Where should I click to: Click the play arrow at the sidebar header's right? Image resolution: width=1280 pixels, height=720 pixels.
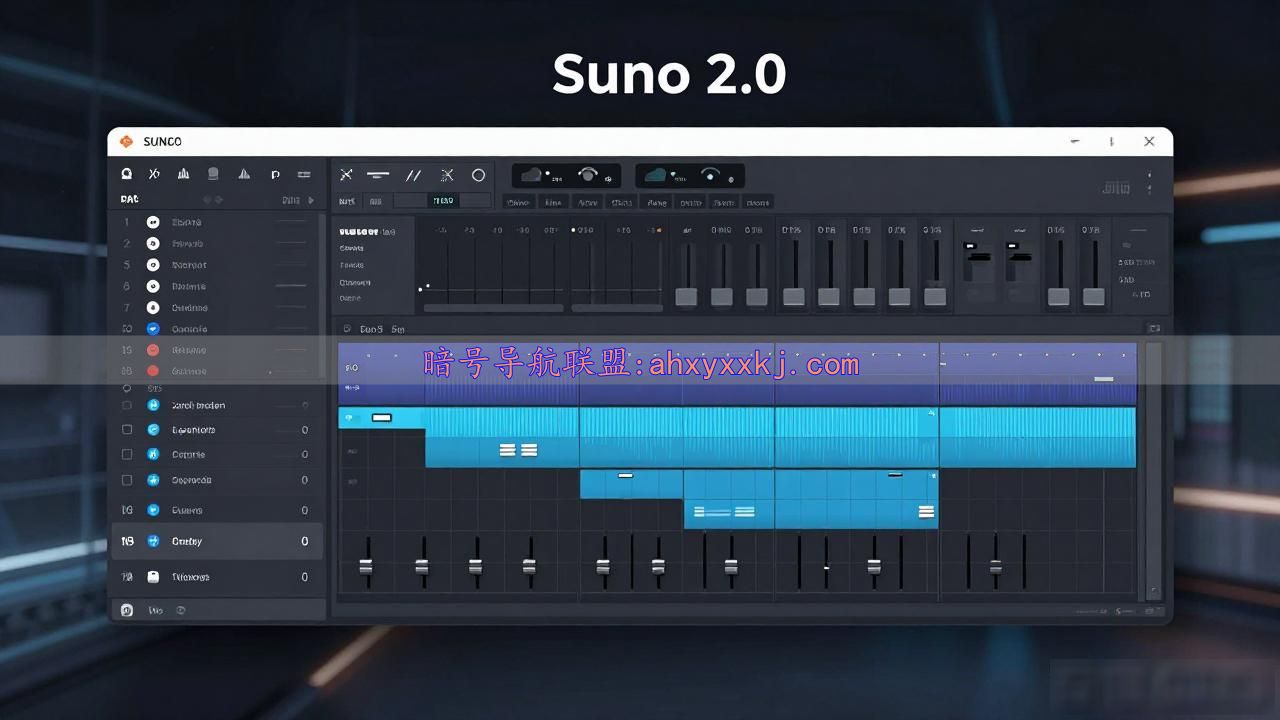[x=311, y=200]
